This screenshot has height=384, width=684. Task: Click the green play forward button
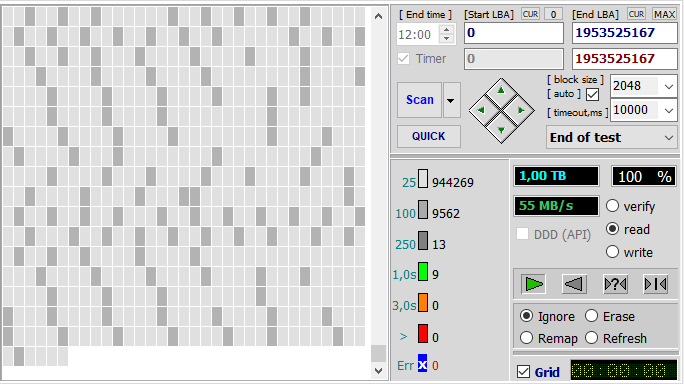click(x=534, y=284)
